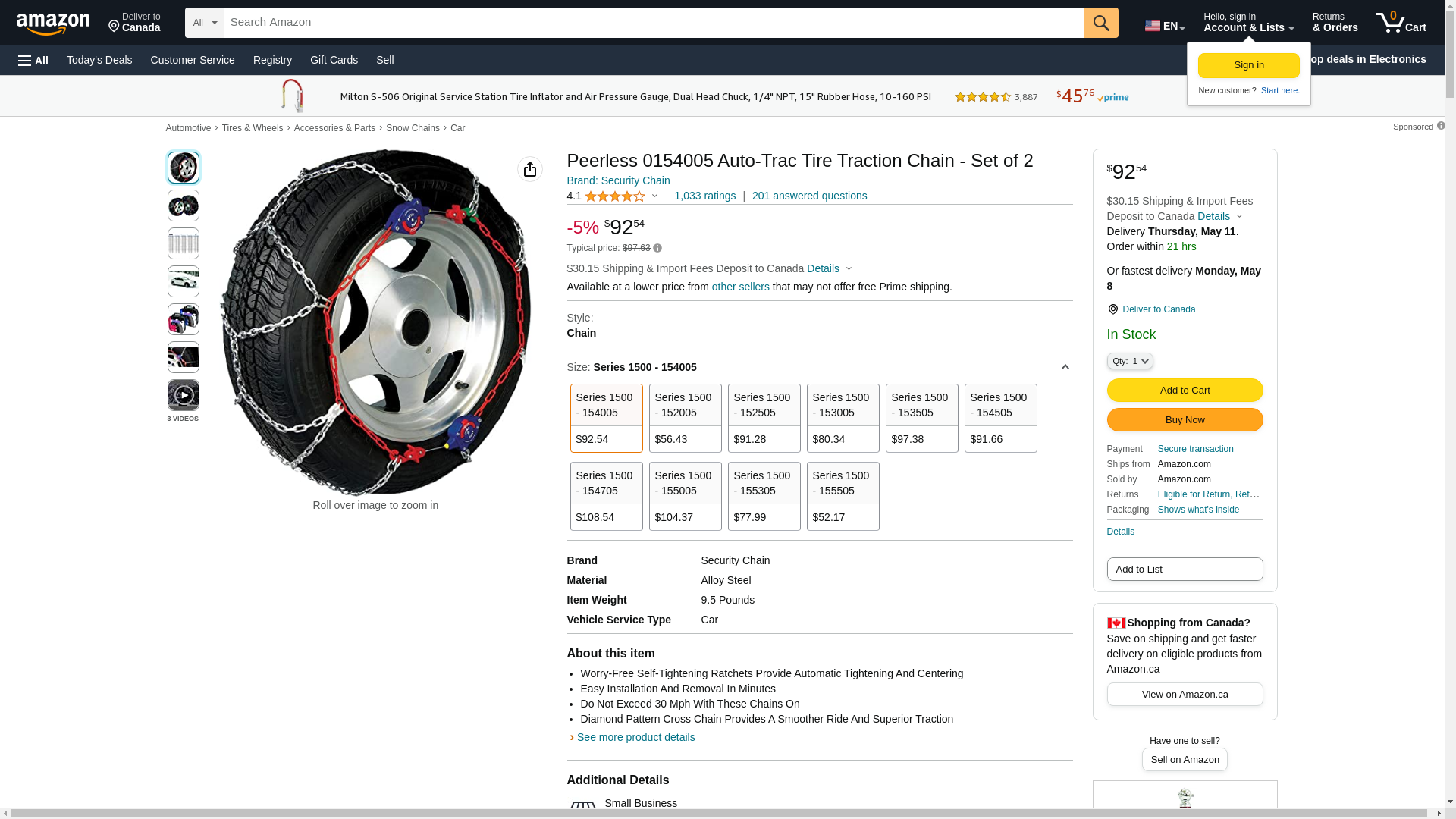Screen dimensions: 1456x819
Task: Open the shopping cart icon
Action: pos(1401,23)
